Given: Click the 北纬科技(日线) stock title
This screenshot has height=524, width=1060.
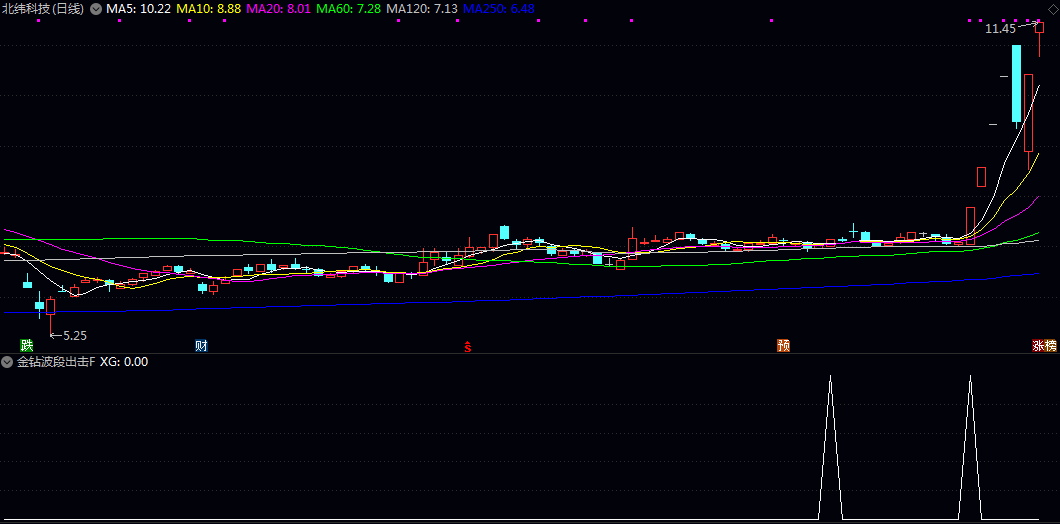Looking at the screenshot, I should (x=43, y=9).
